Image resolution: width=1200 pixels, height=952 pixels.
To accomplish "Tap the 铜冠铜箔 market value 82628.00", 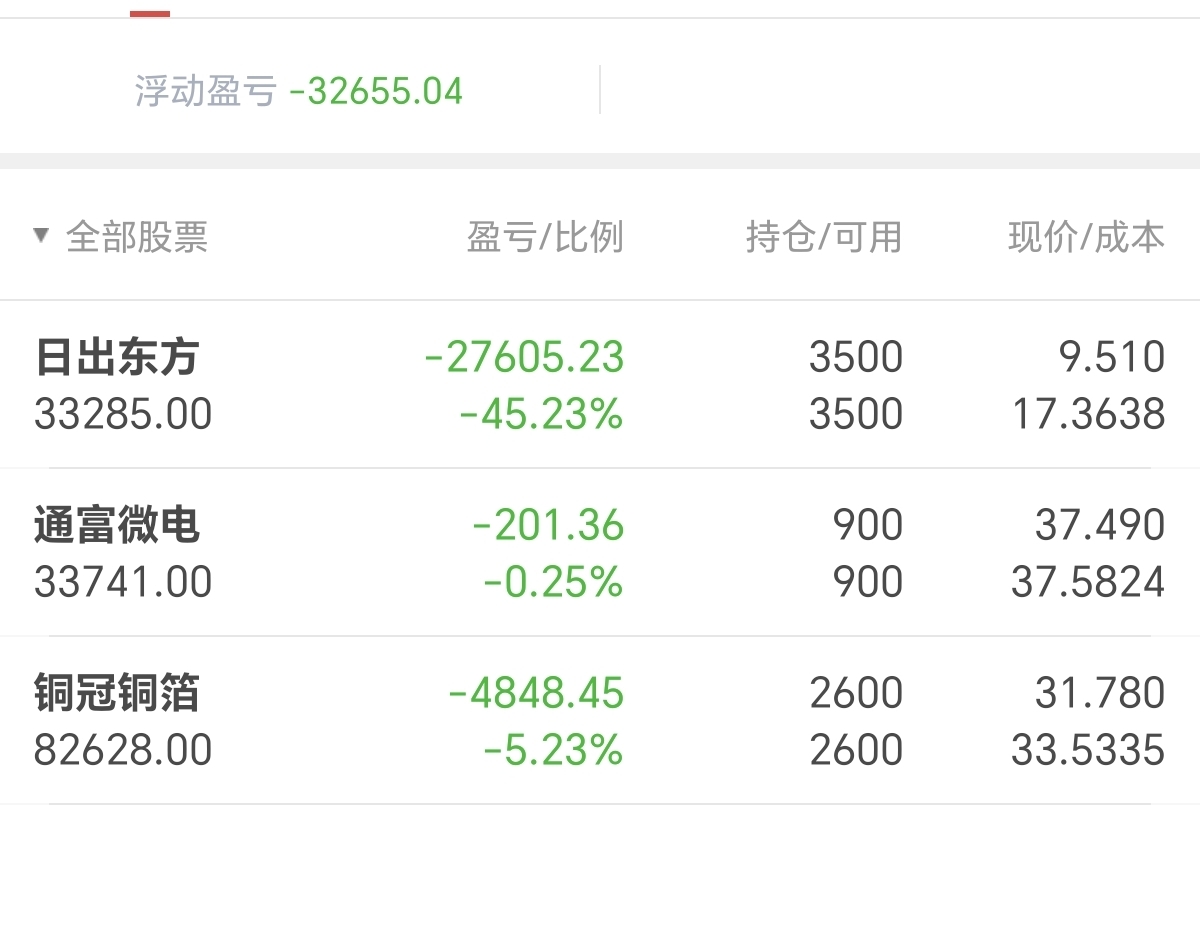I will [123, 749].
